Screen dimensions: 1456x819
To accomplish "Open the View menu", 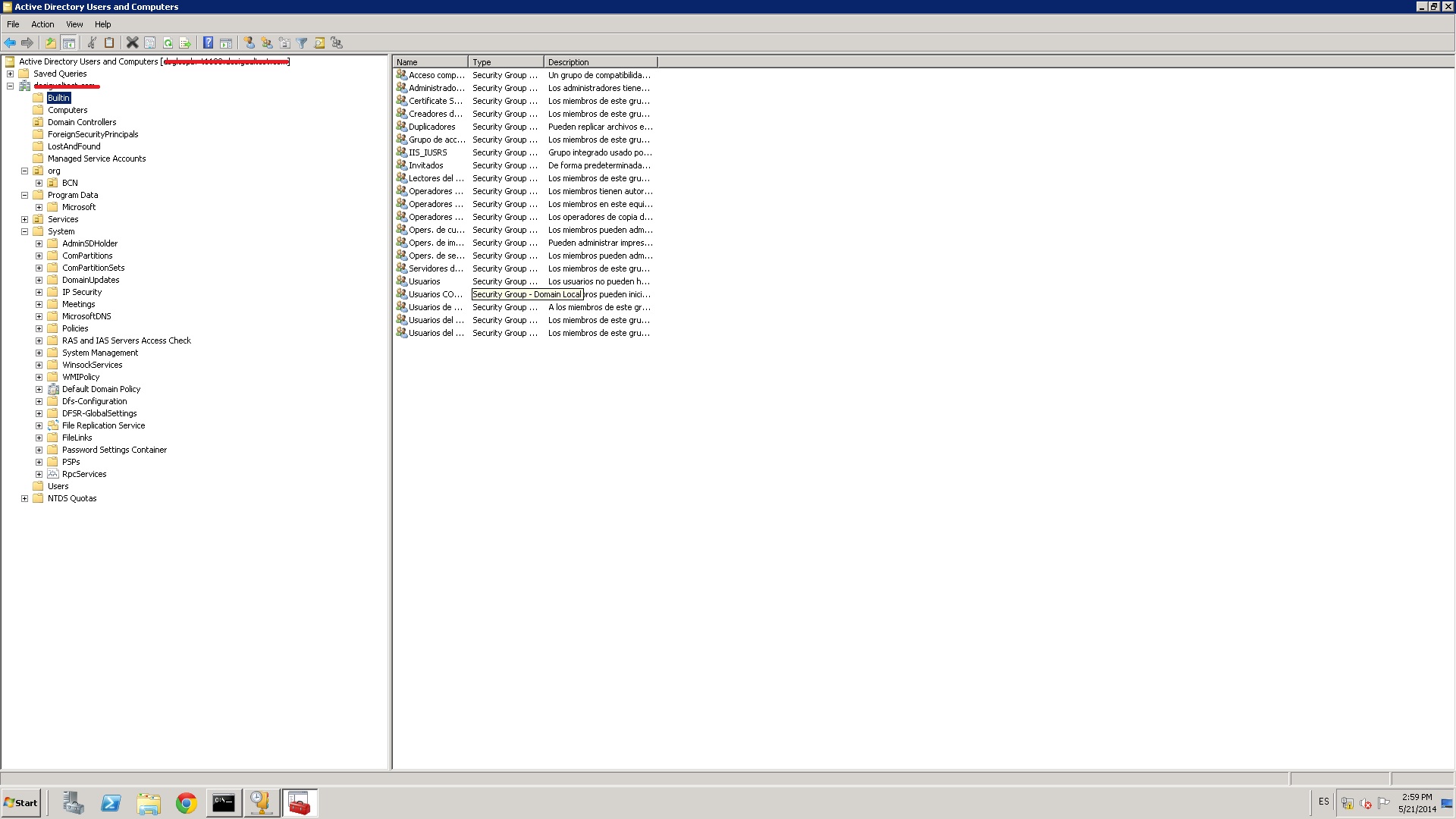I will pyautogui.click(x=74, y=24).
